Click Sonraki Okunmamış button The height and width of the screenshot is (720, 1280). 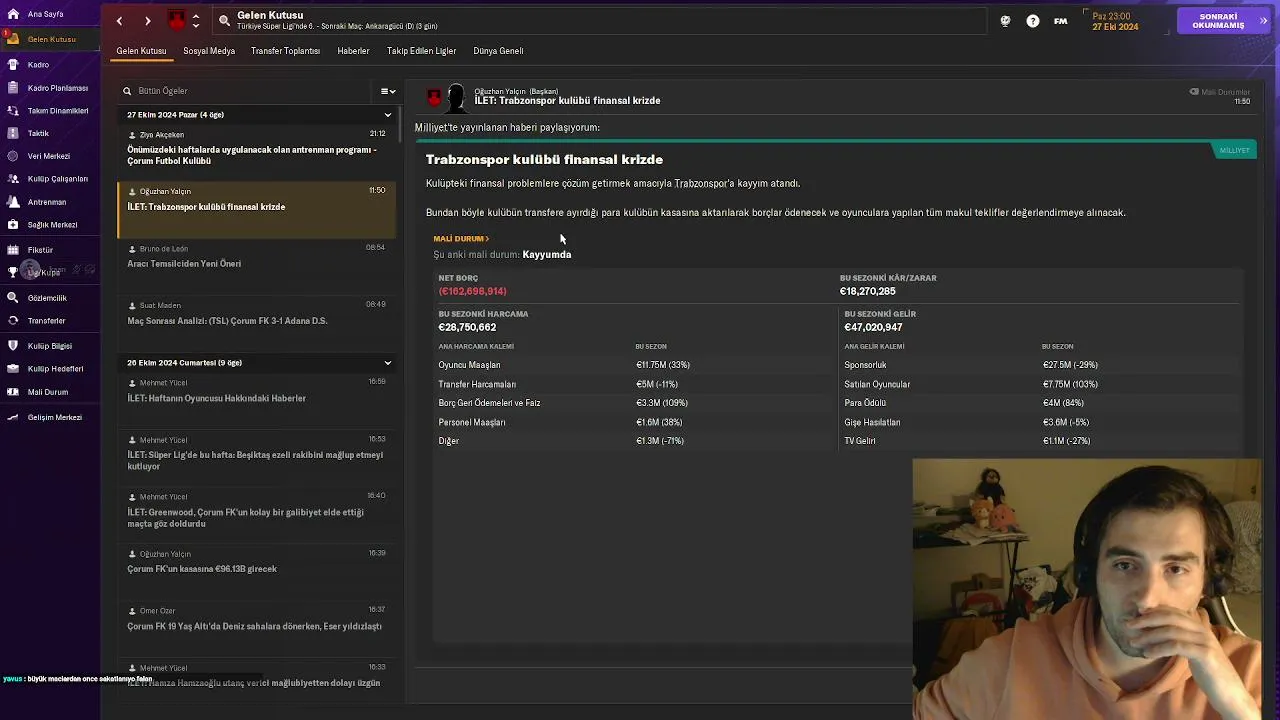(x=1223, y=21)
